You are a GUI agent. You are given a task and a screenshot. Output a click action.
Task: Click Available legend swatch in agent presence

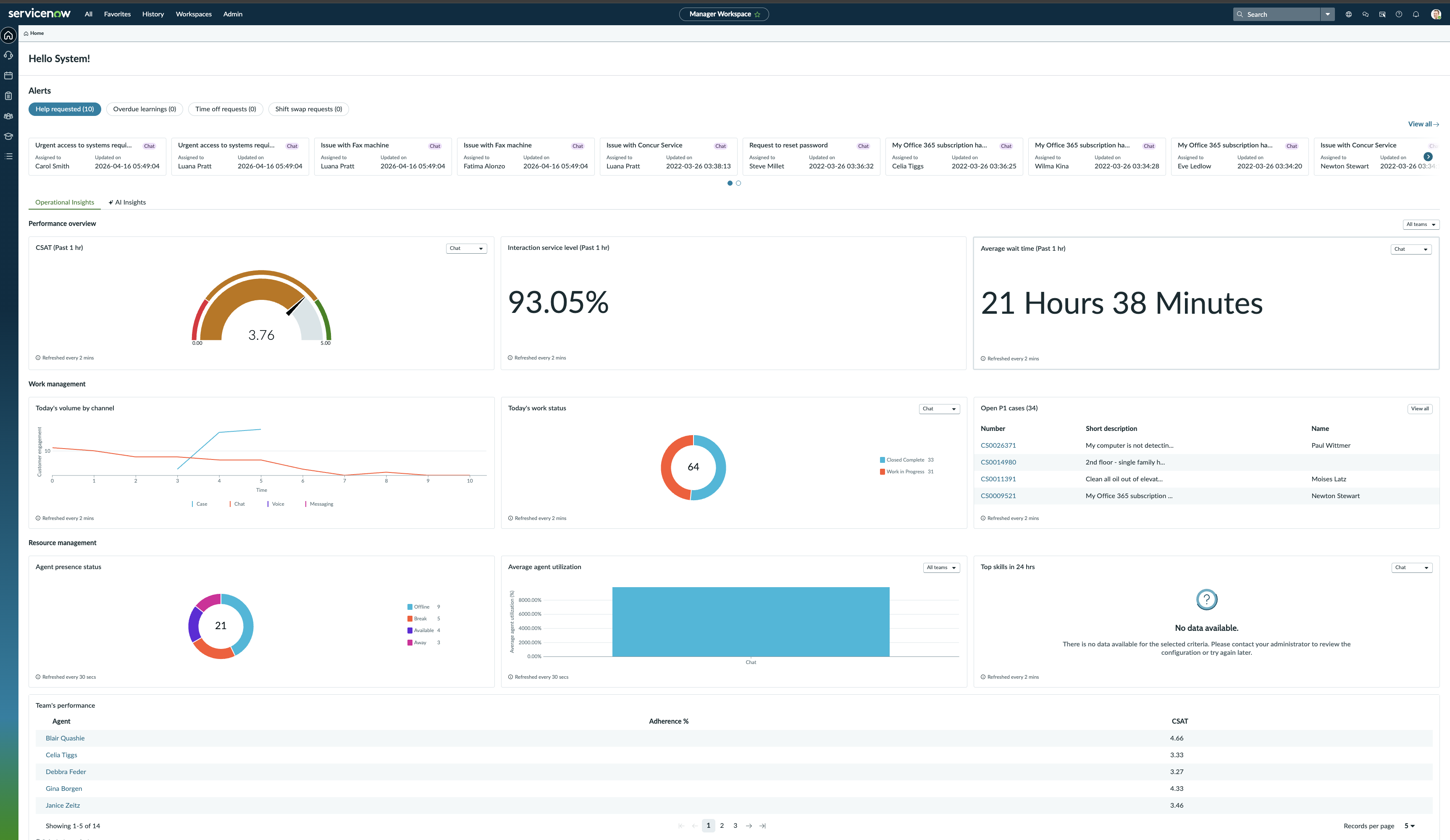click(x=410, y=630)
